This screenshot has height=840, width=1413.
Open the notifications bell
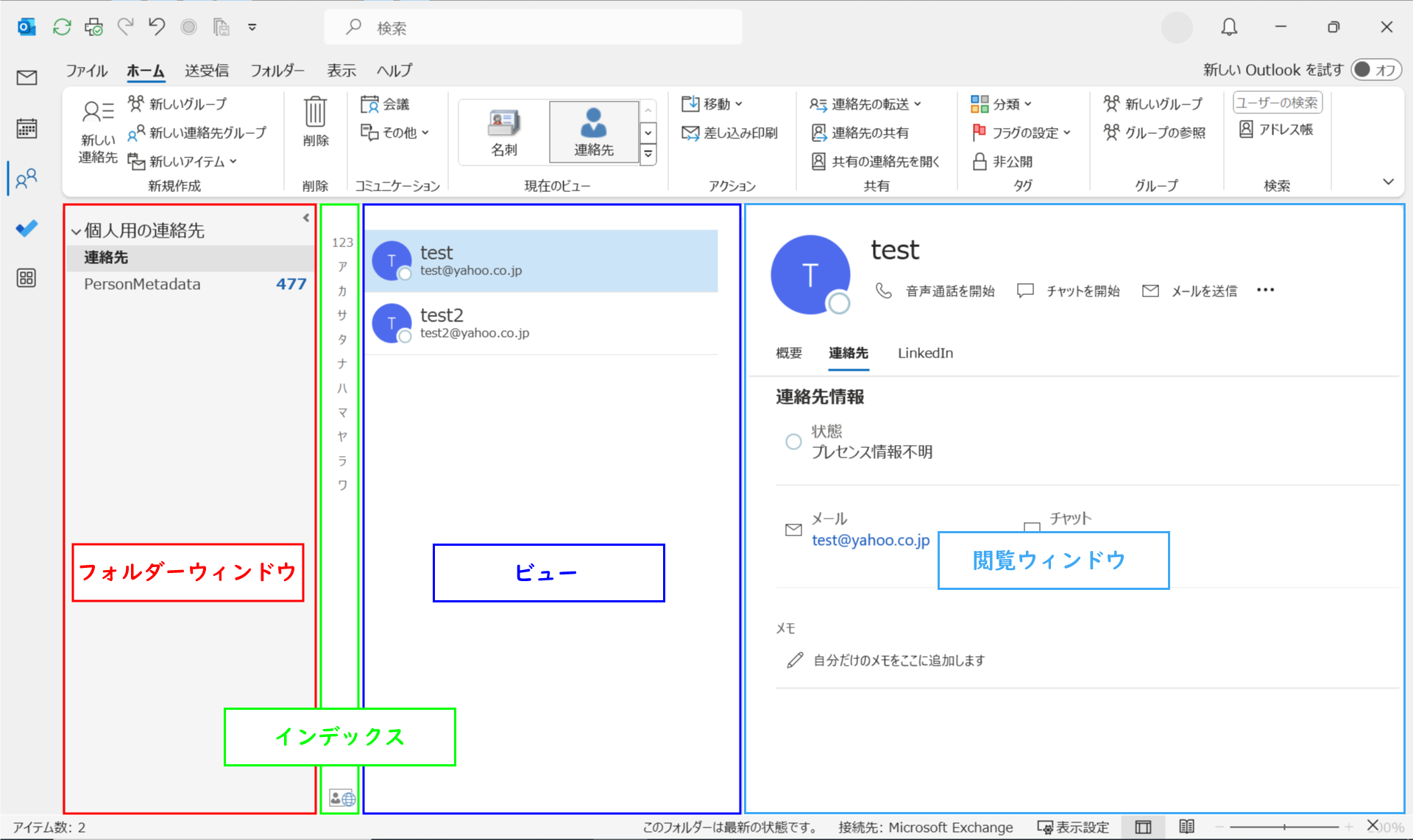(1229, 27)
